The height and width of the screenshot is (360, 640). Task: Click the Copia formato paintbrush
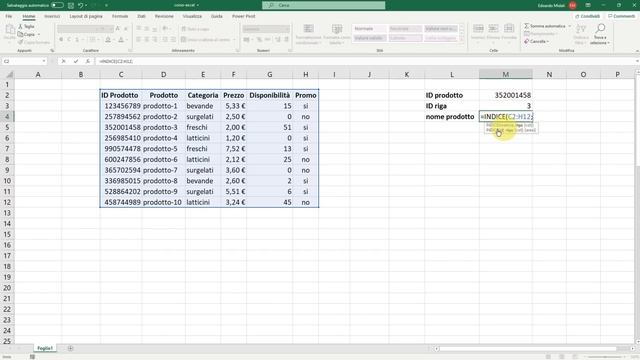click(33, 42)
